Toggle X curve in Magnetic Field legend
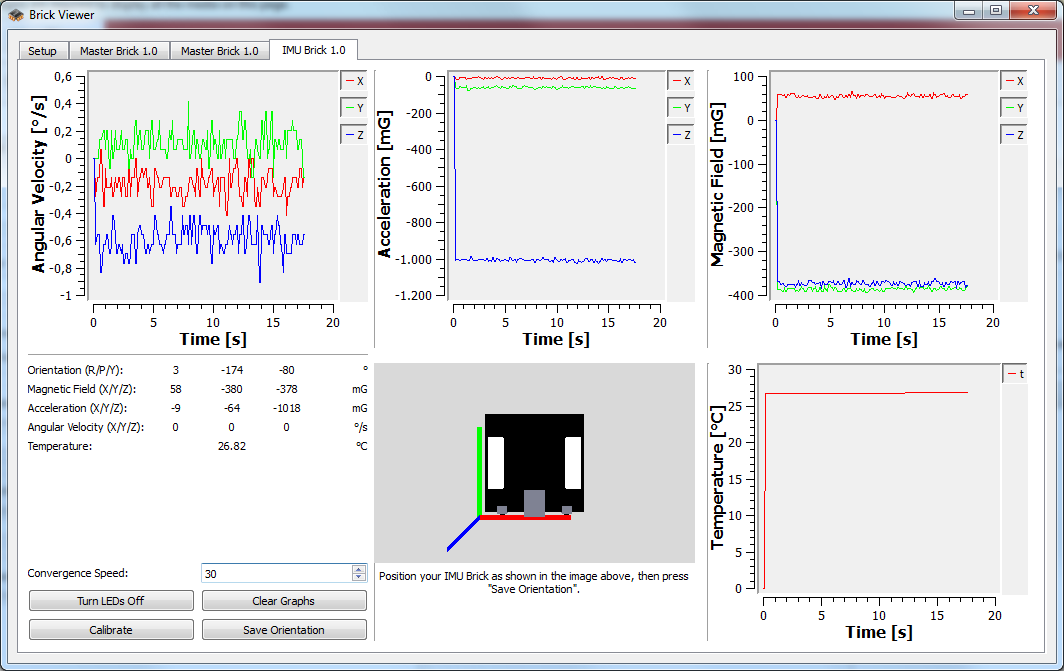This screenshot has width=1064, height=671. click(1013, 81)
